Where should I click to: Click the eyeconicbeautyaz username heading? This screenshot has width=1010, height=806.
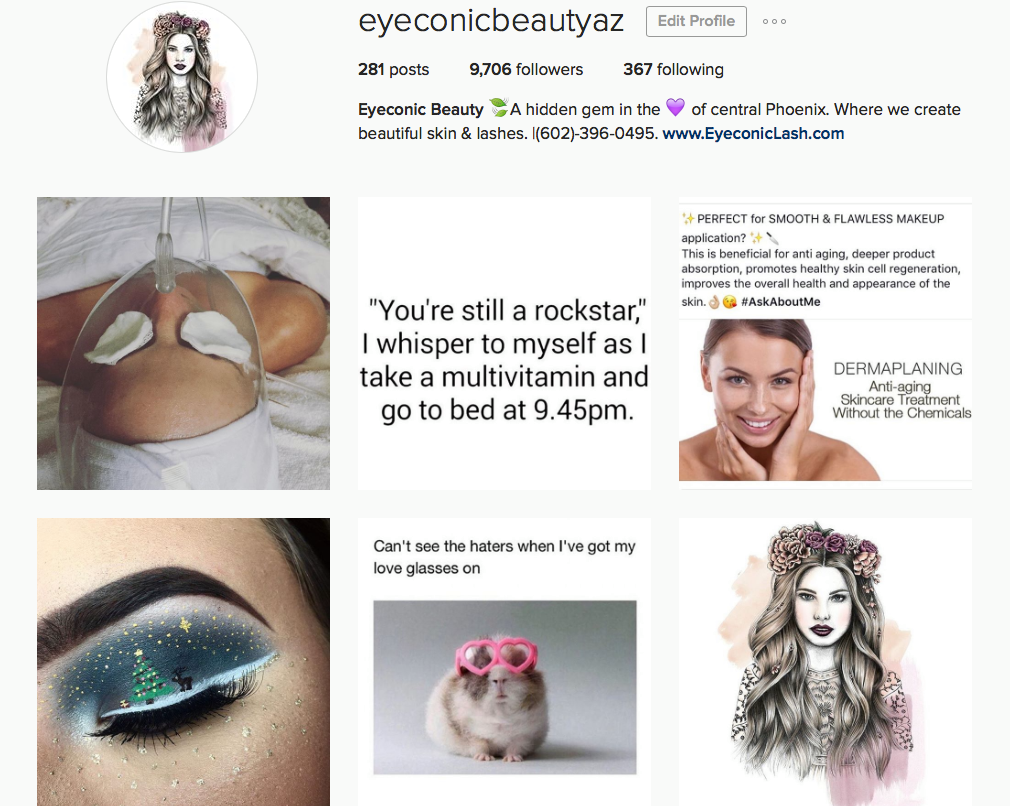(491, 21)
